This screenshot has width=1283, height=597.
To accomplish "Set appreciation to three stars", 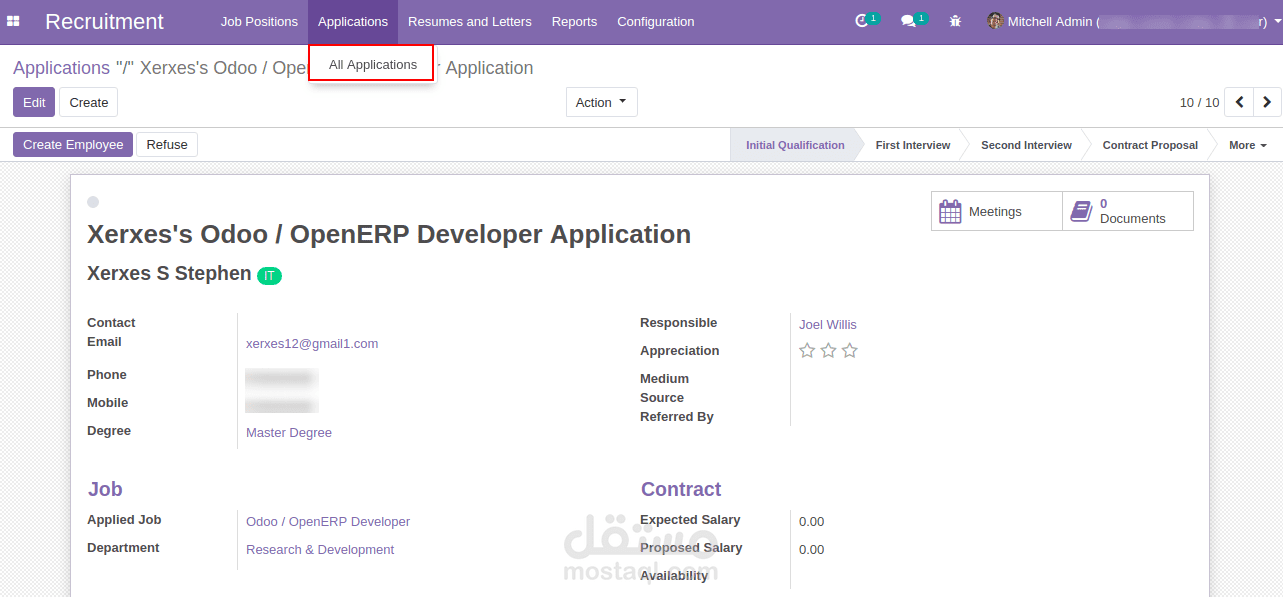I will (x=849, y=351).
